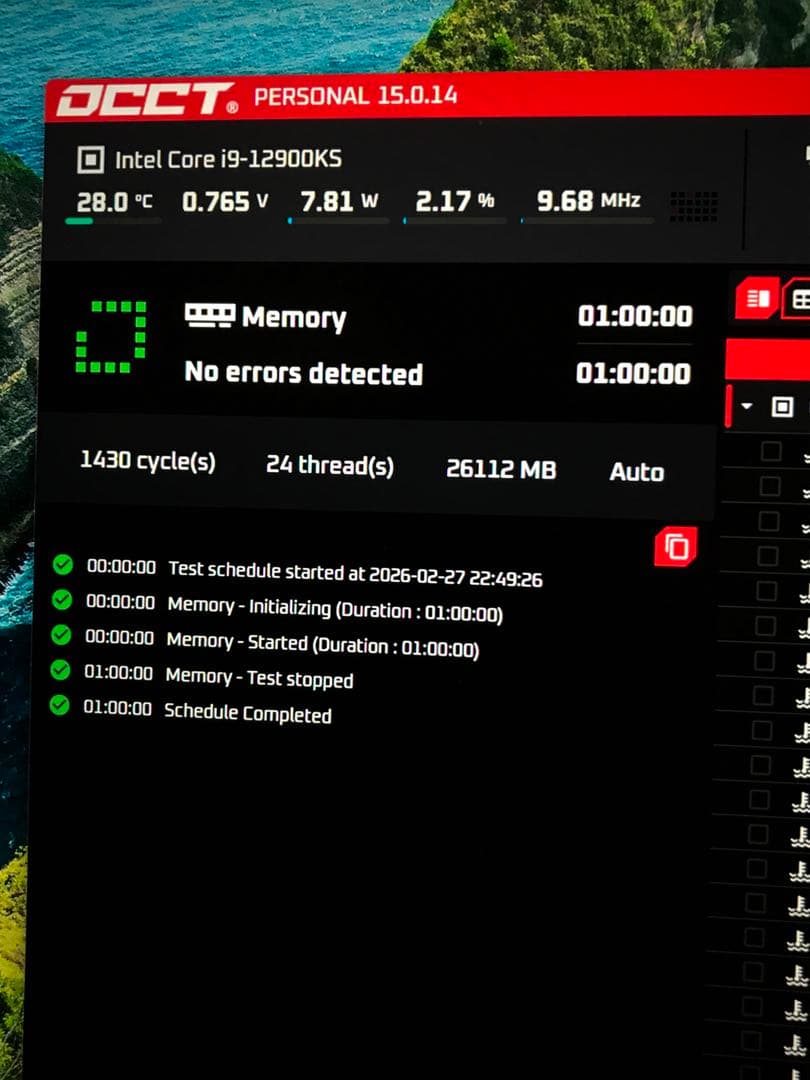810x1080 pixels.
Task: Select the green check beside 'Memory - Initializing'
Action: (62, 600)
